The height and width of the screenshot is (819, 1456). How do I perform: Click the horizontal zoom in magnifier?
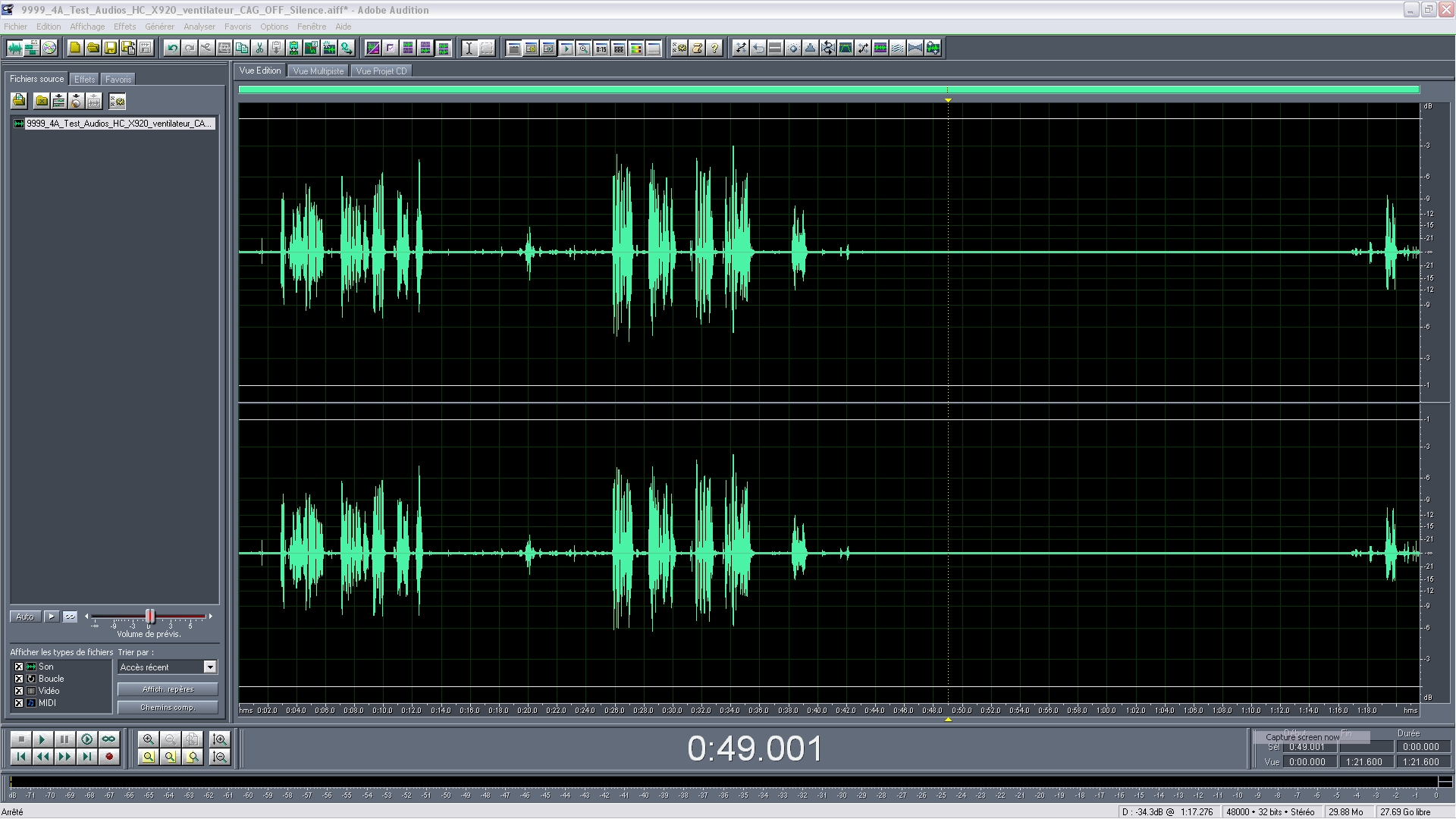pyautogui.click(x=149, y=739)
